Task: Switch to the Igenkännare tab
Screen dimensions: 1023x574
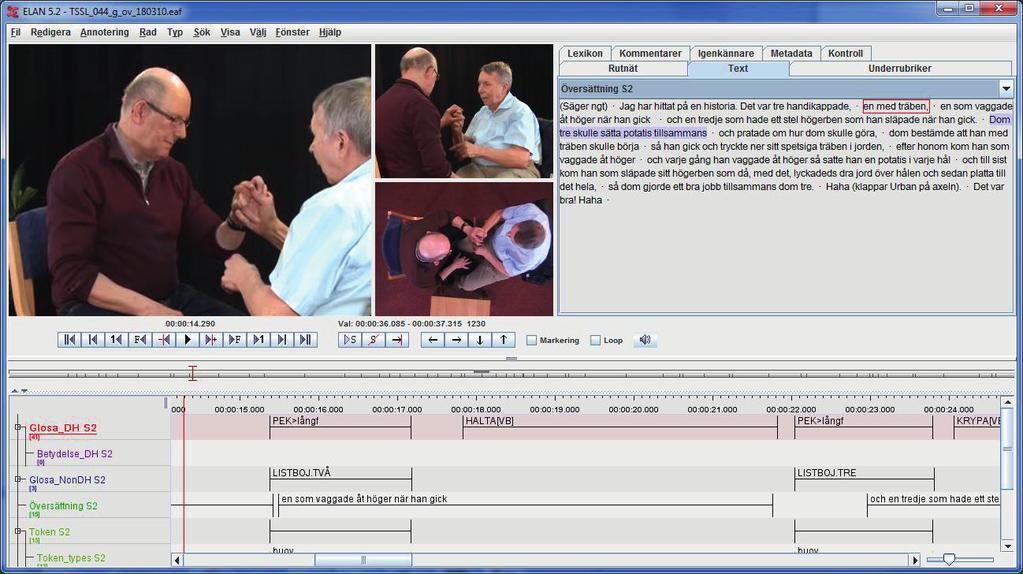Action: (x=725, y=53)
